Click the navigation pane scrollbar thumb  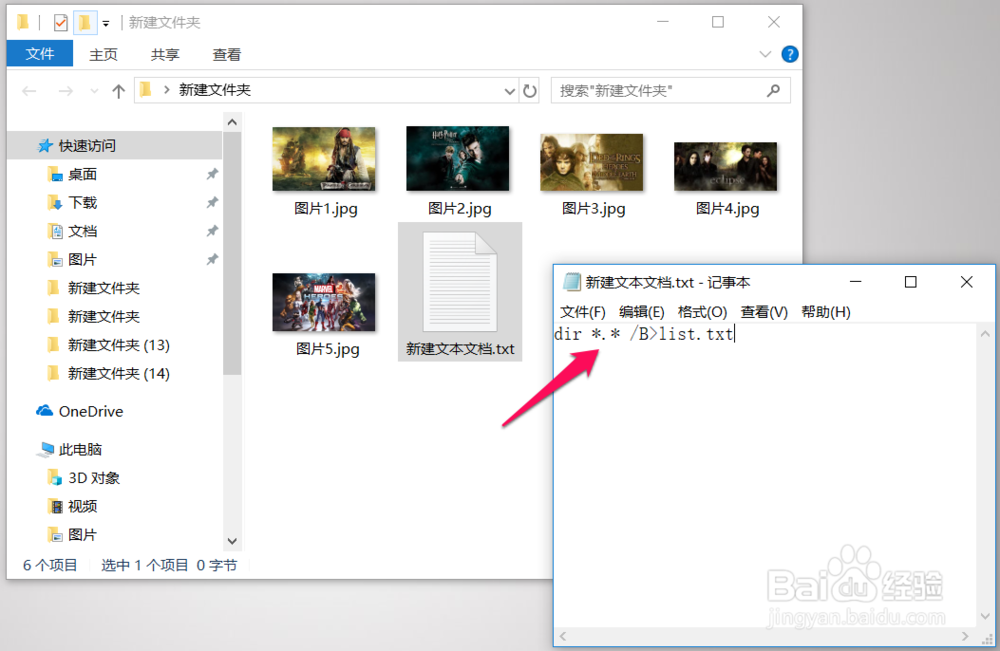[x=232, y=253]
